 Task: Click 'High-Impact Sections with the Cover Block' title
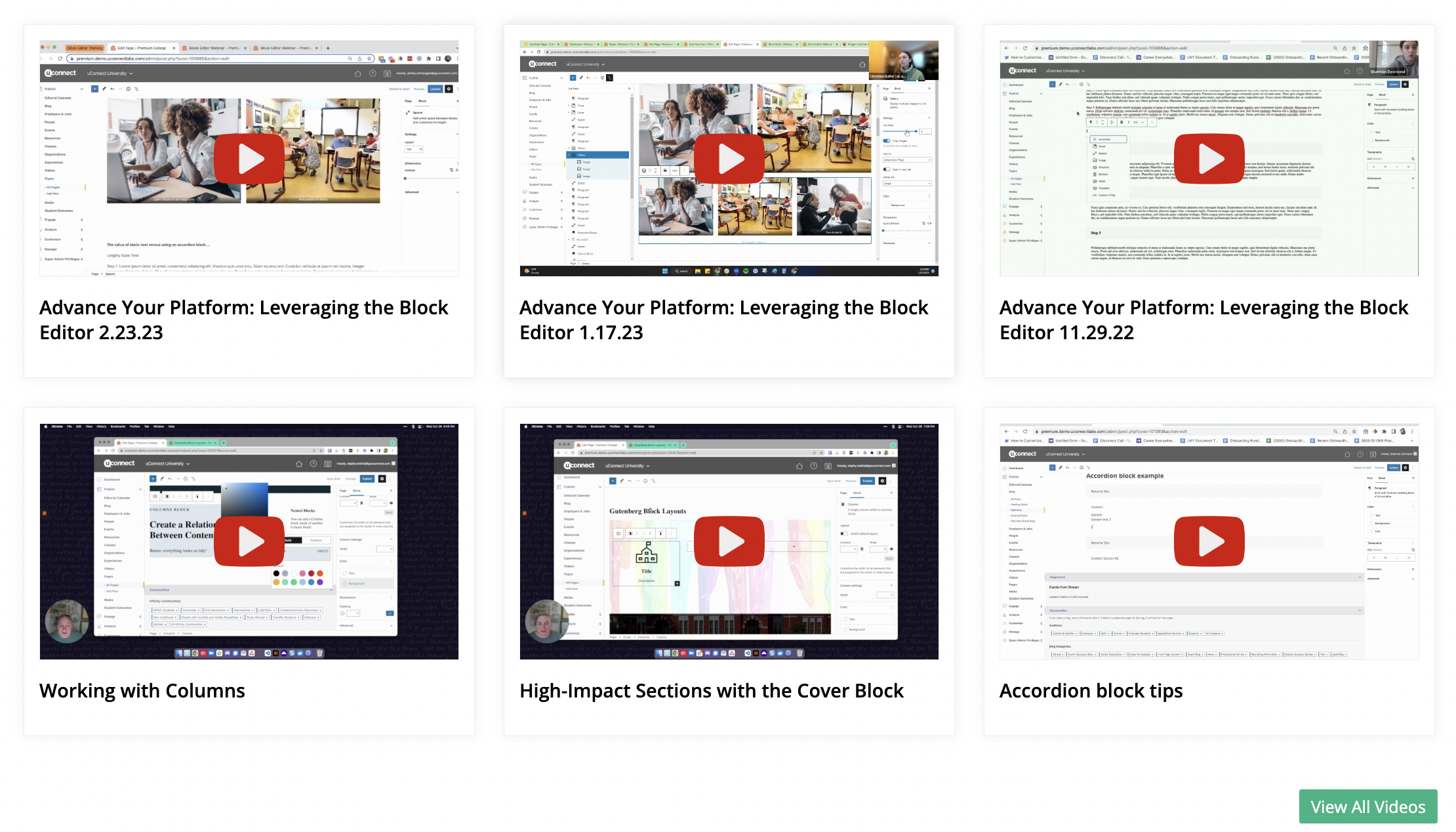pyautogui.click(x=711, y=690)
